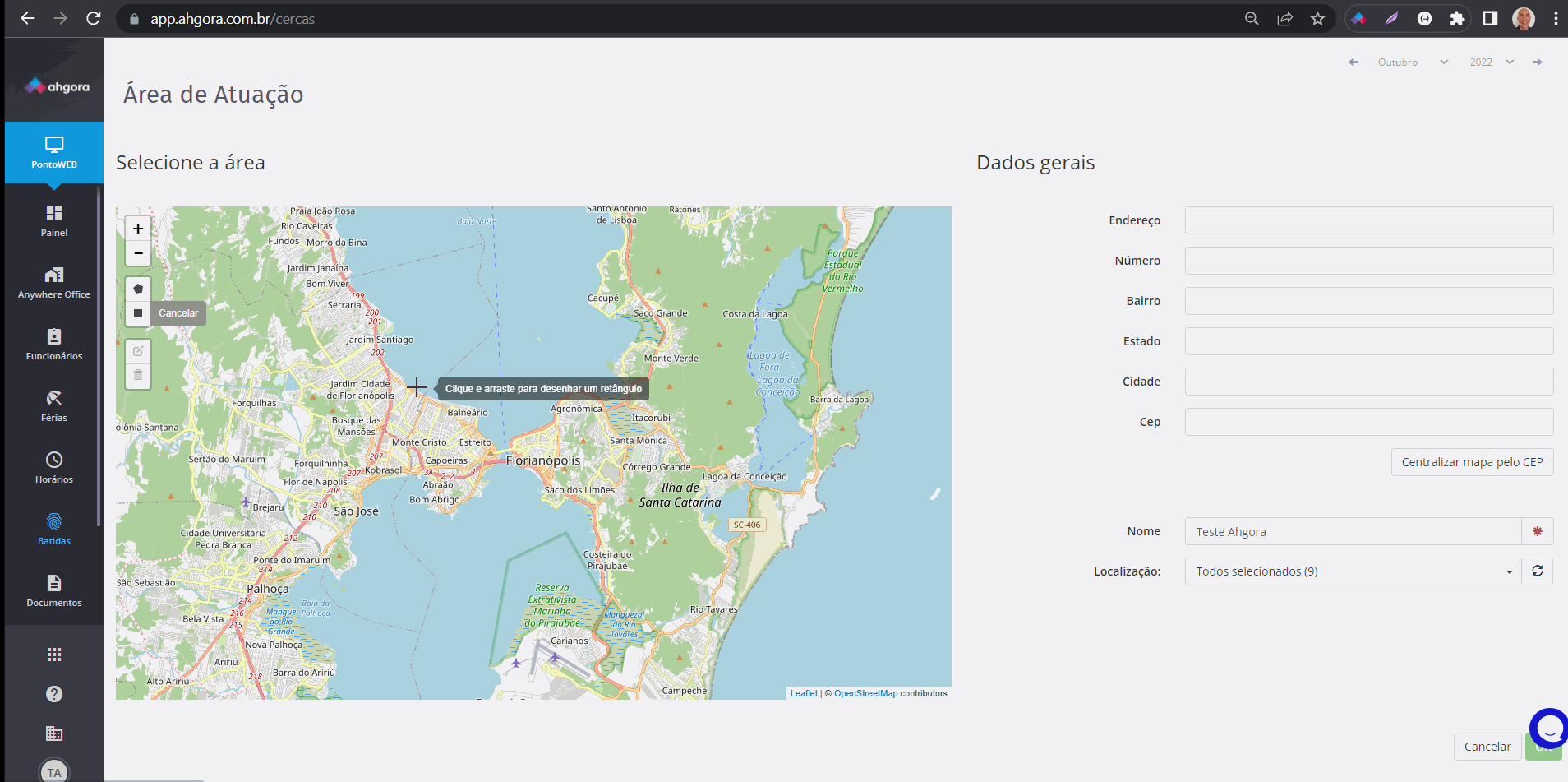Open the OpenStreetMap link
The image size is (1568, 782).
865,693
